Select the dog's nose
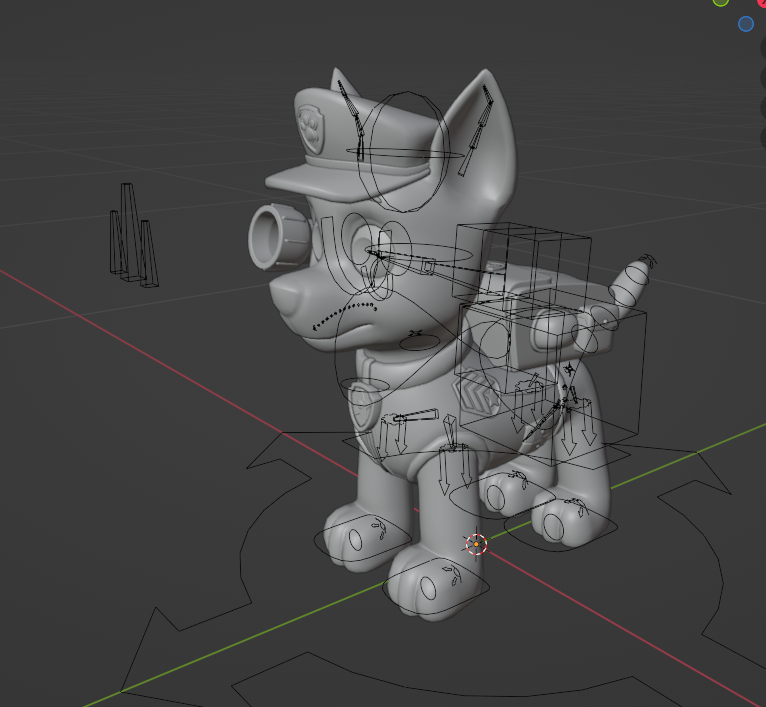The width and height of the screenshot is (766, 707). pyautogui.click(x=290, y=298)
